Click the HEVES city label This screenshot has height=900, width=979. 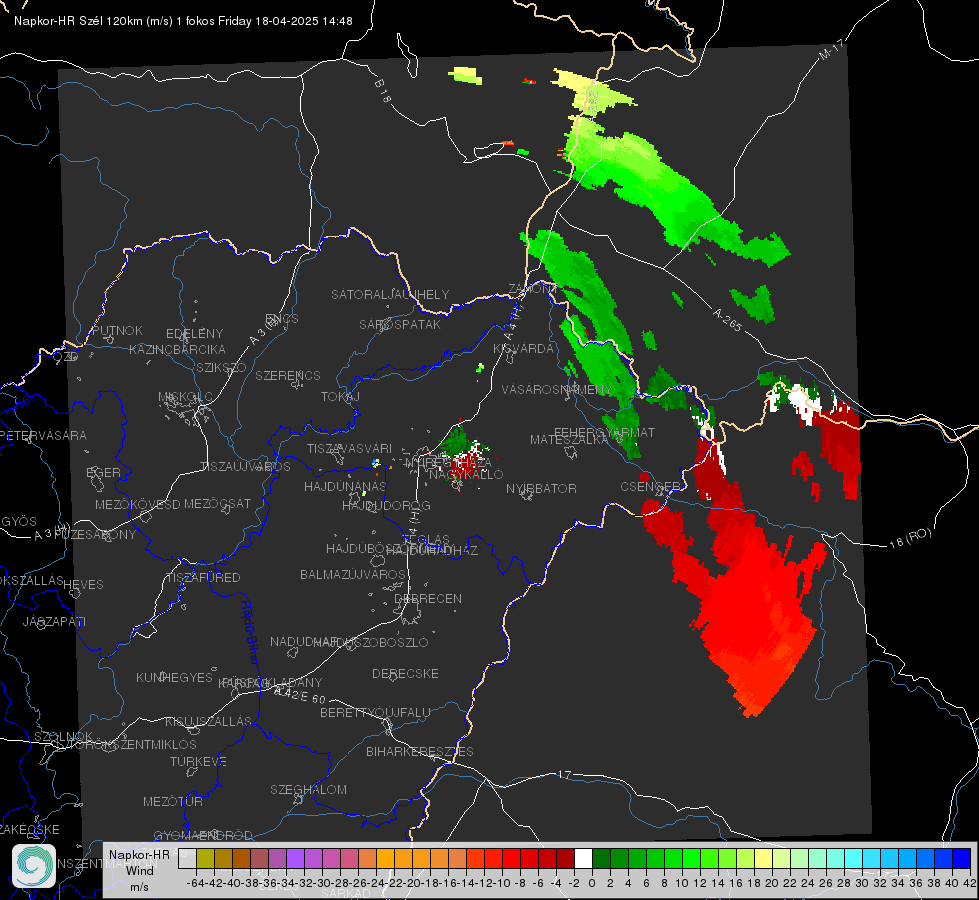[83, 585]
